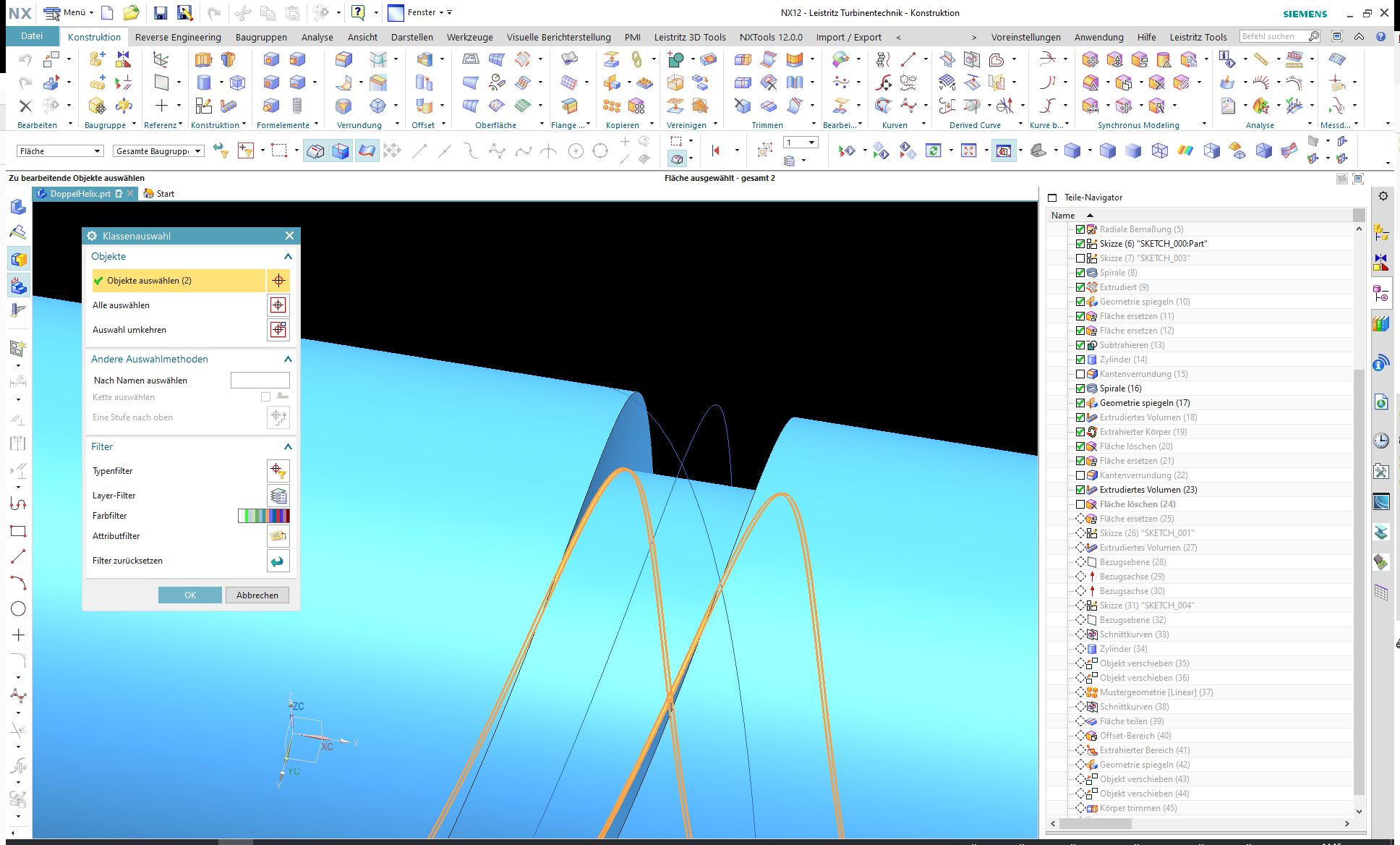The height and width of the screenshot is (845, 1400).
Task: Click the Name column header in Teile-Navigator
Action: [1063, 215]
